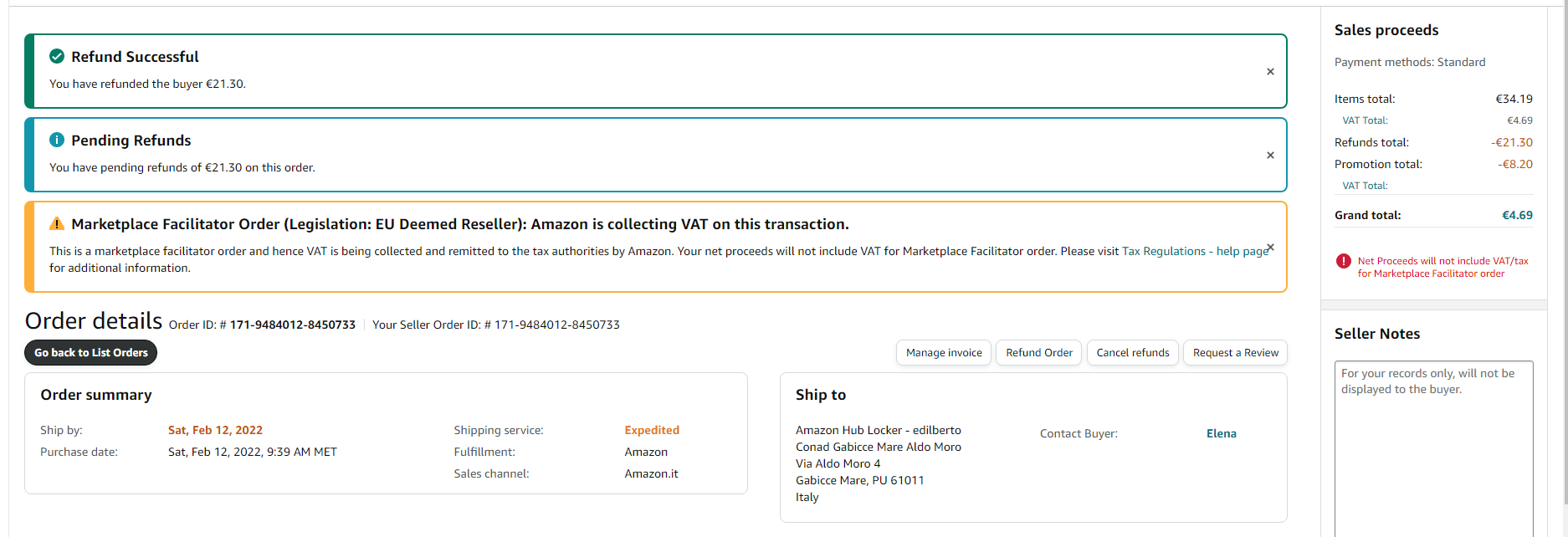Click the Your Seller Order ID number
1568x537 pixels.
click(556, 325)
